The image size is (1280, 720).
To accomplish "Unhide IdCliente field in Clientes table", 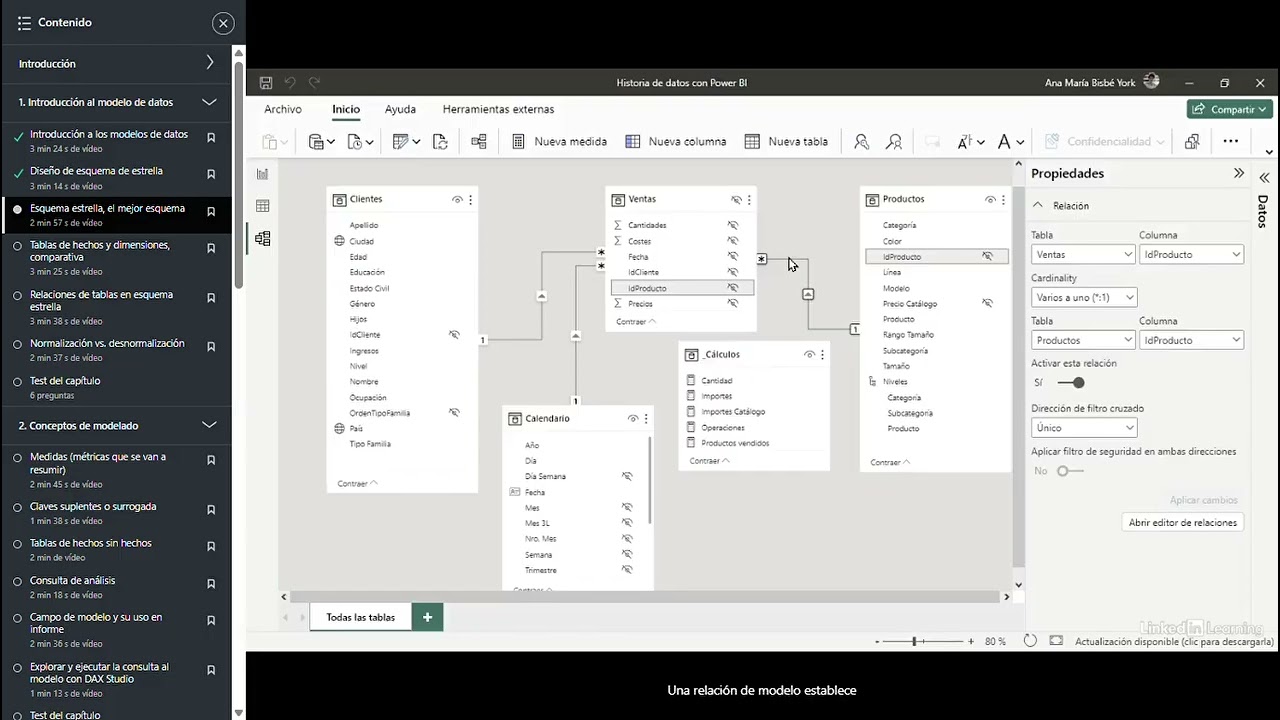I will coord(454,335).
